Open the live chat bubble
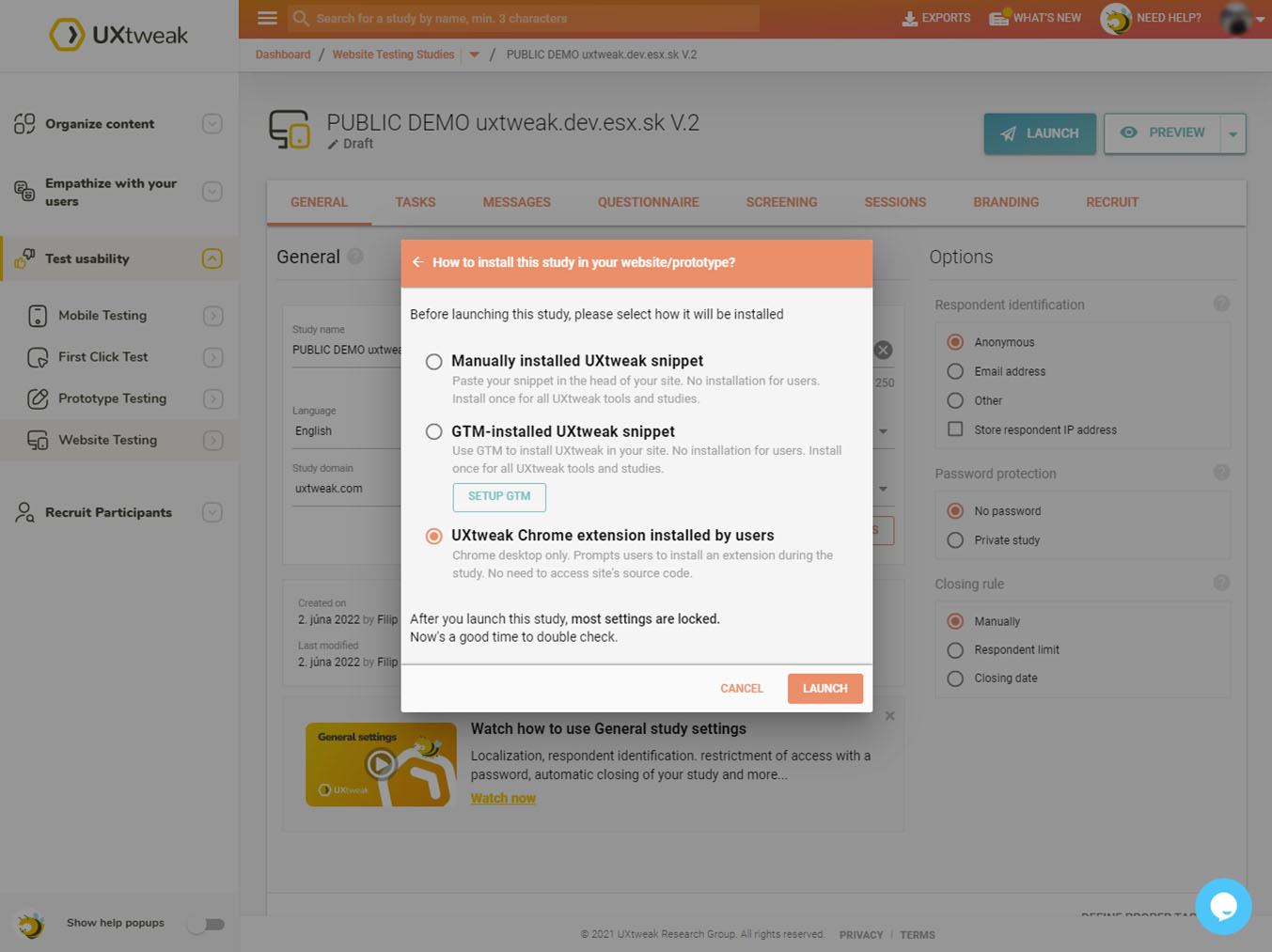This screenshot has width=1272, height=952. [x=1223, y=906]
